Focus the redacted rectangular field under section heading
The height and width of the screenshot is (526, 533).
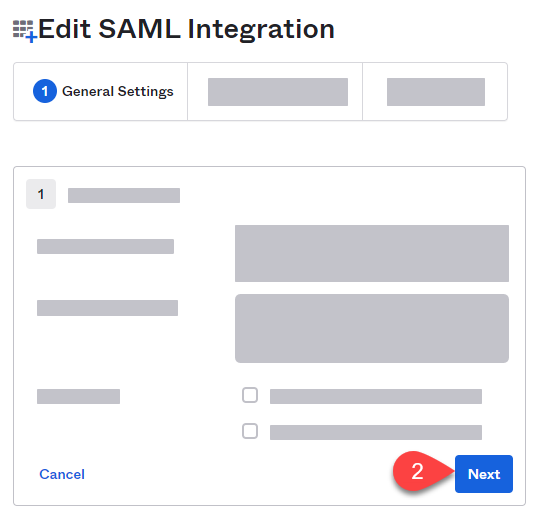372,253
